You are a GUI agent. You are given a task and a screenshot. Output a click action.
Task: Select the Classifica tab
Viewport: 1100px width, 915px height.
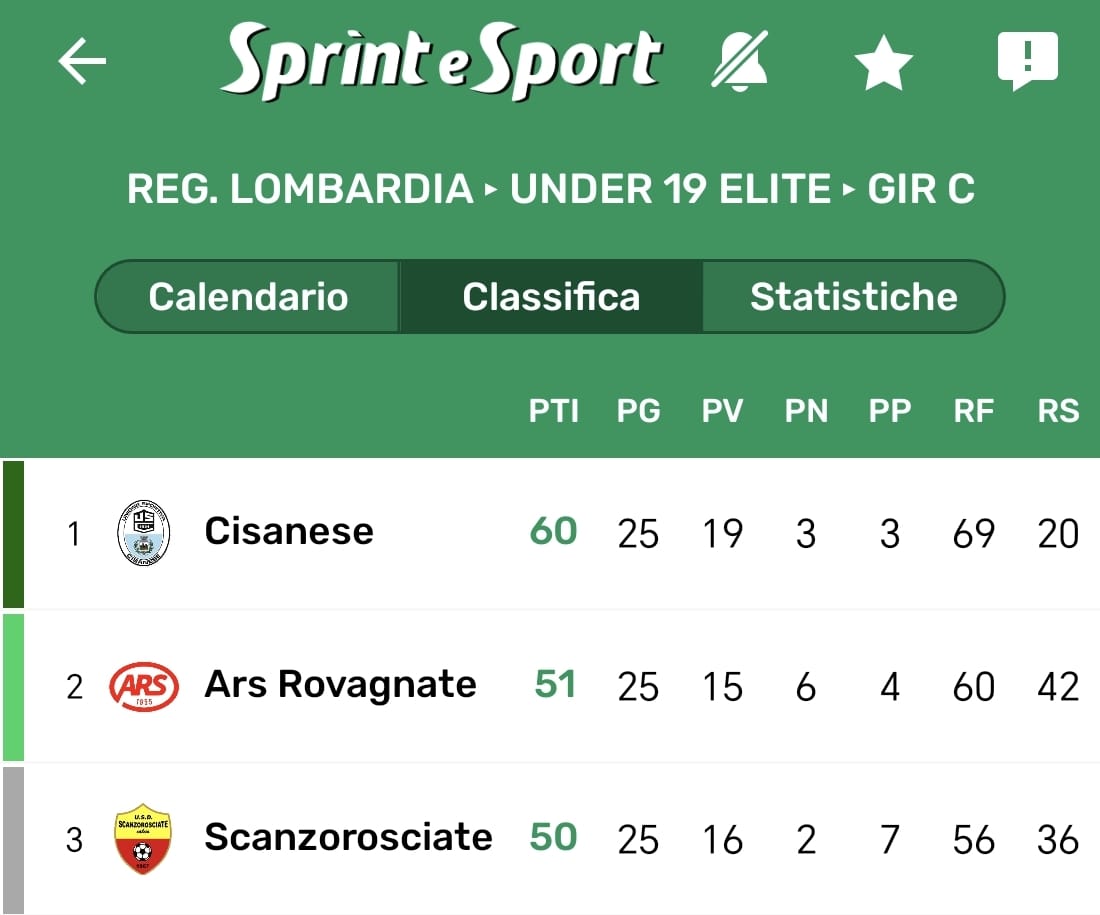click(x=551, y=297)
